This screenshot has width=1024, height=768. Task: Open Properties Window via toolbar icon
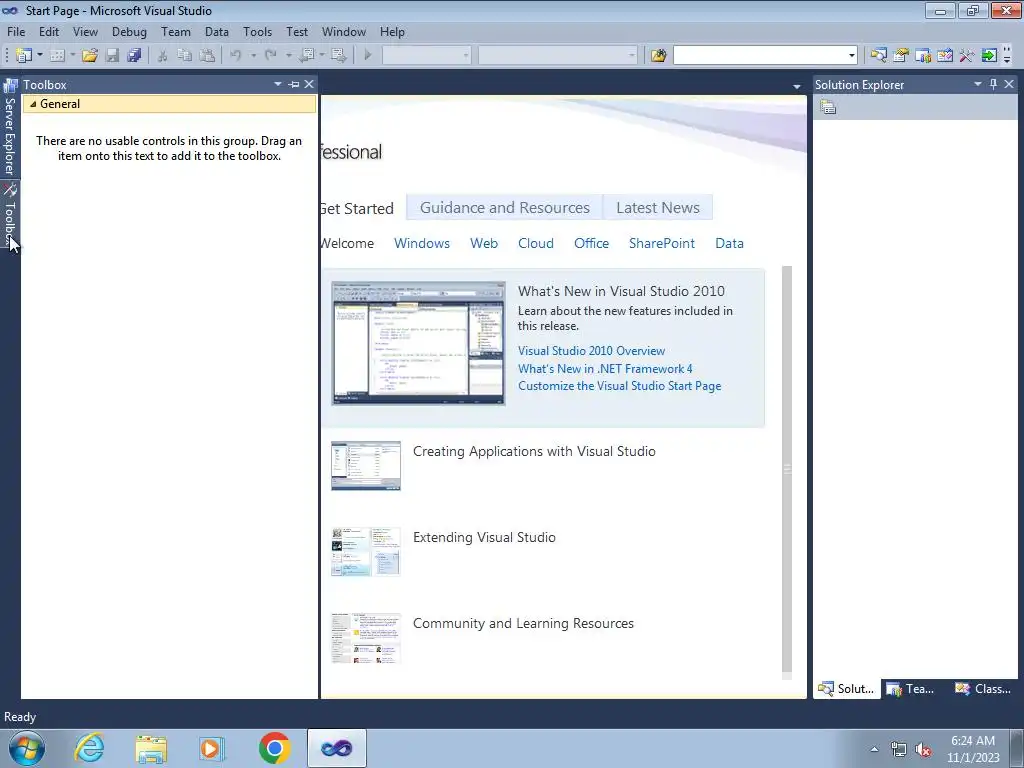tap(901, 56)
